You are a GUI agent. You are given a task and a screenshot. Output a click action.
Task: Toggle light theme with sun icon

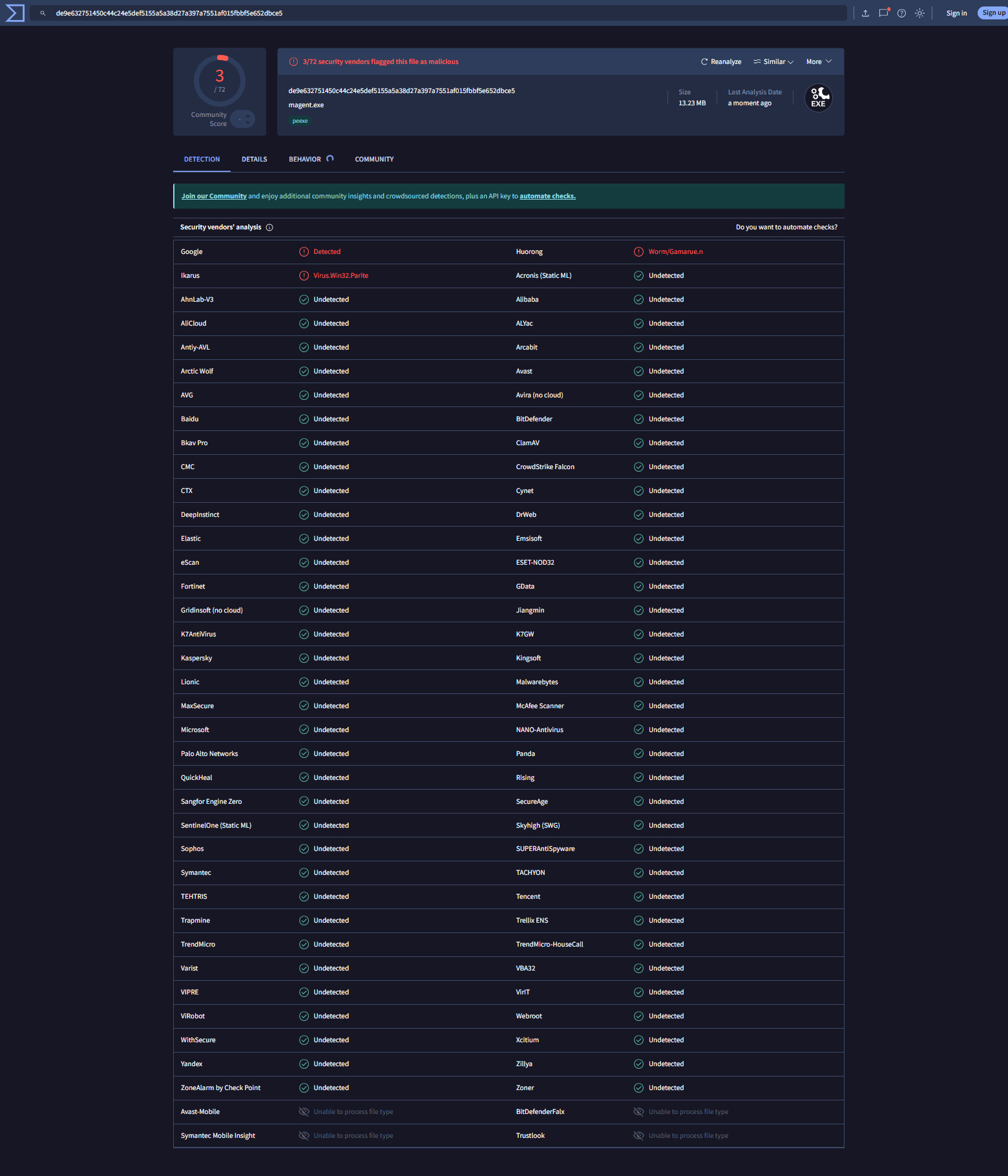(x=919, y=13)
